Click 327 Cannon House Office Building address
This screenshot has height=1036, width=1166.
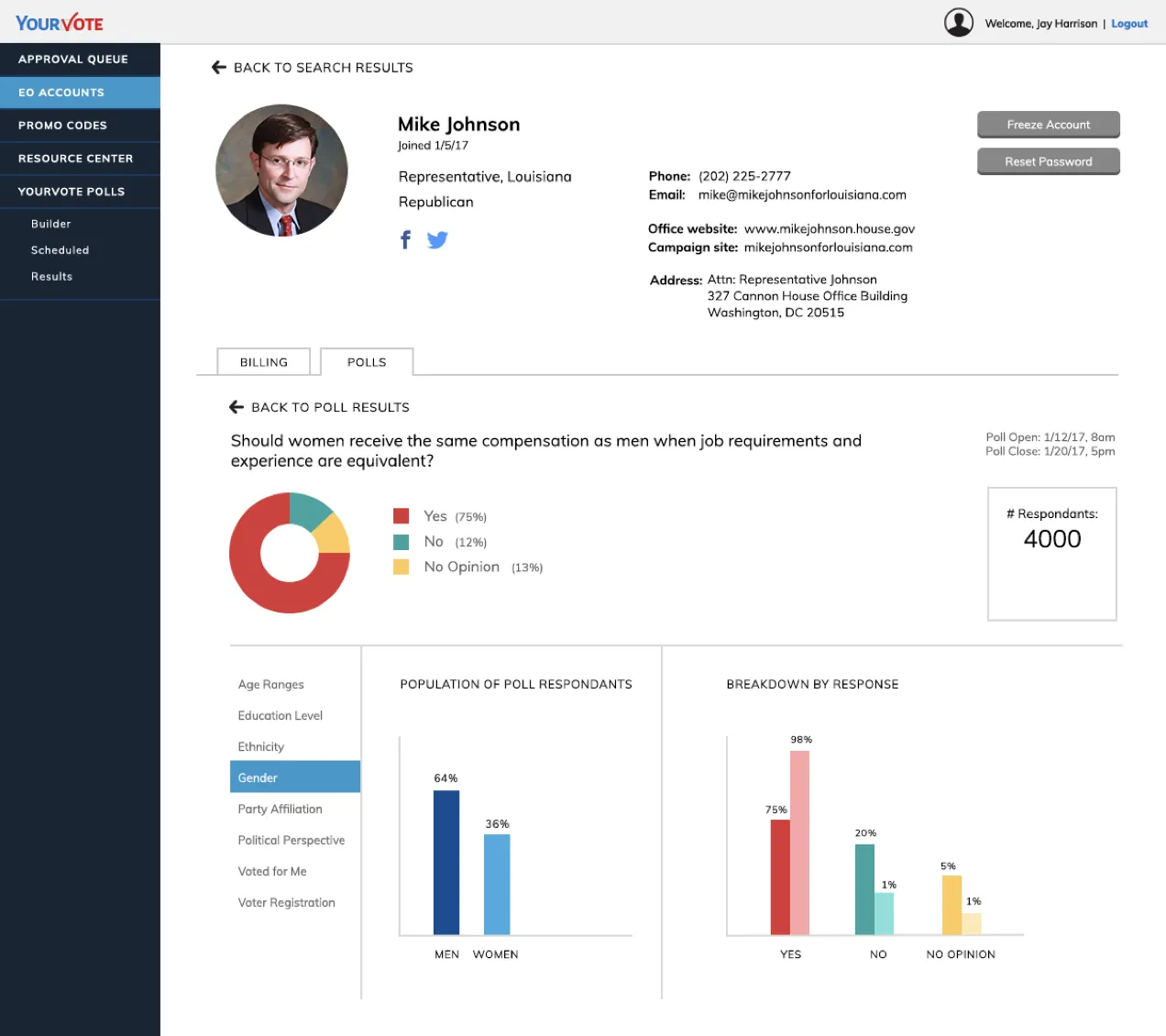[808, 296]
